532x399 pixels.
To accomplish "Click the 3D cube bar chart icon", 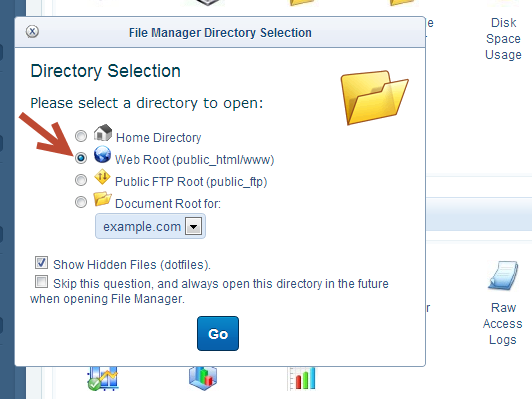I will click(x=203, y=378).
